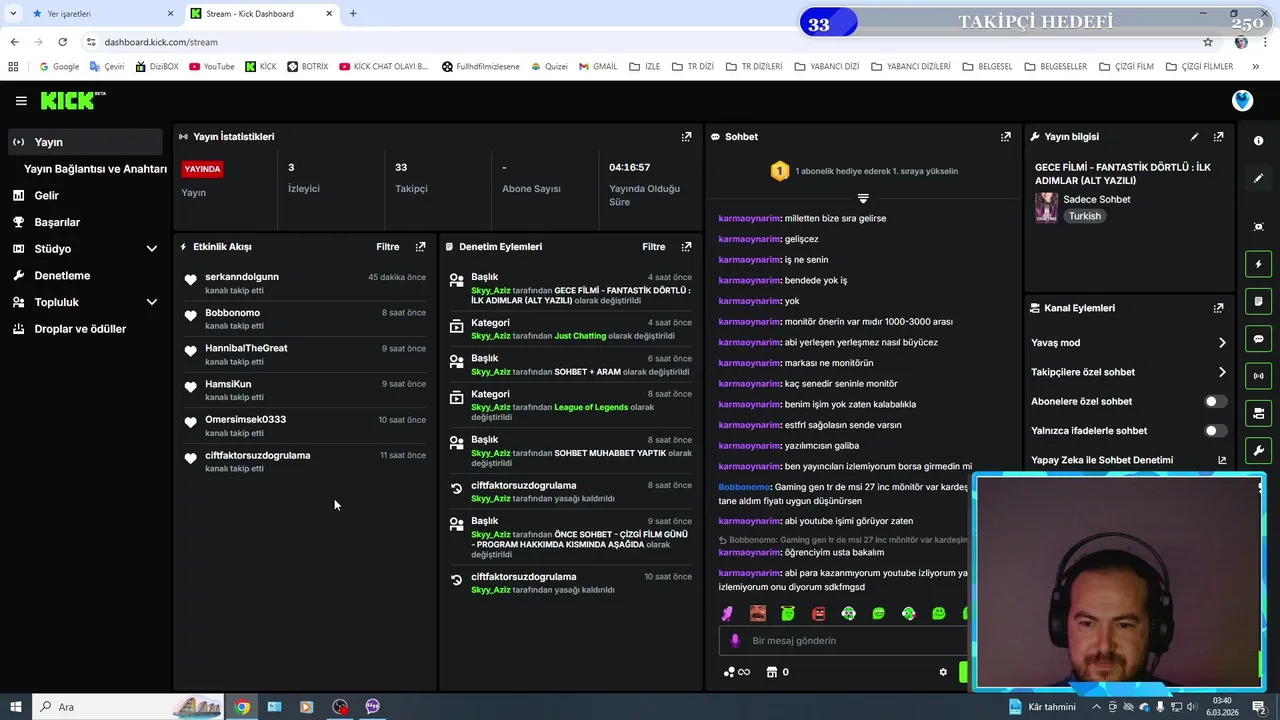Open the Windows Start menu
The width and height of the screenshot is (1280, 720).
(15, 707)
